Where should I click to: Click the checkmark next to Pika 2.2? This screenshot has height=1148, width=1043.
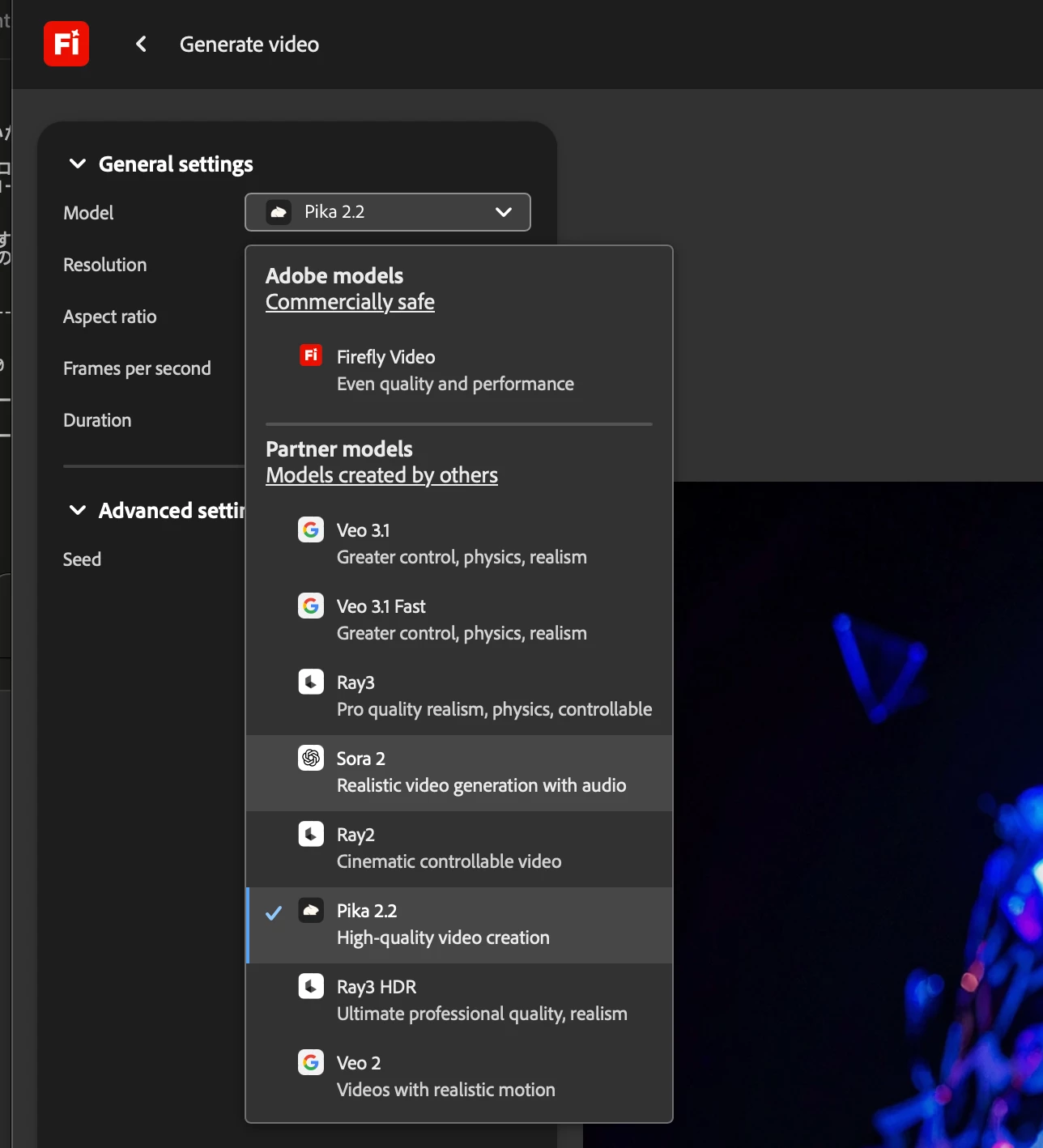pyautogui.click(x=274, y=912)
